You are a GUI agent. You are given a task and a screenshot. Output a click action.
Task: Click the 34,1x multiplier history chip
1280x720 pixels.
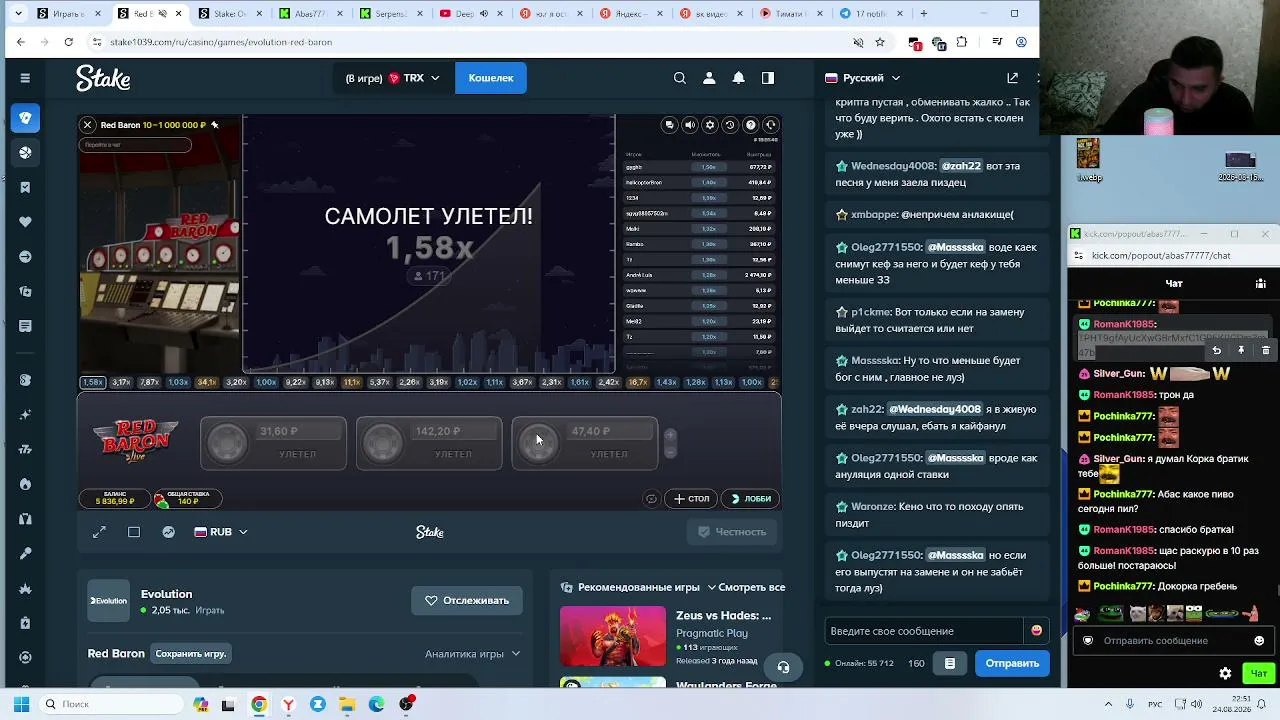(x=207, y=382)
